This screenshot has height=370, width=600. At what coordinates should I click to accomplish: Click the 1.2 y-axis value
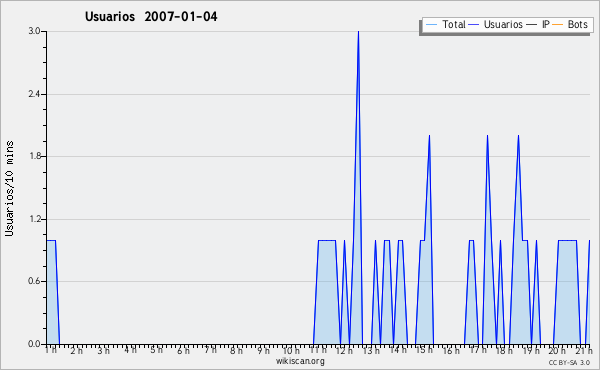tap(35, 219)
